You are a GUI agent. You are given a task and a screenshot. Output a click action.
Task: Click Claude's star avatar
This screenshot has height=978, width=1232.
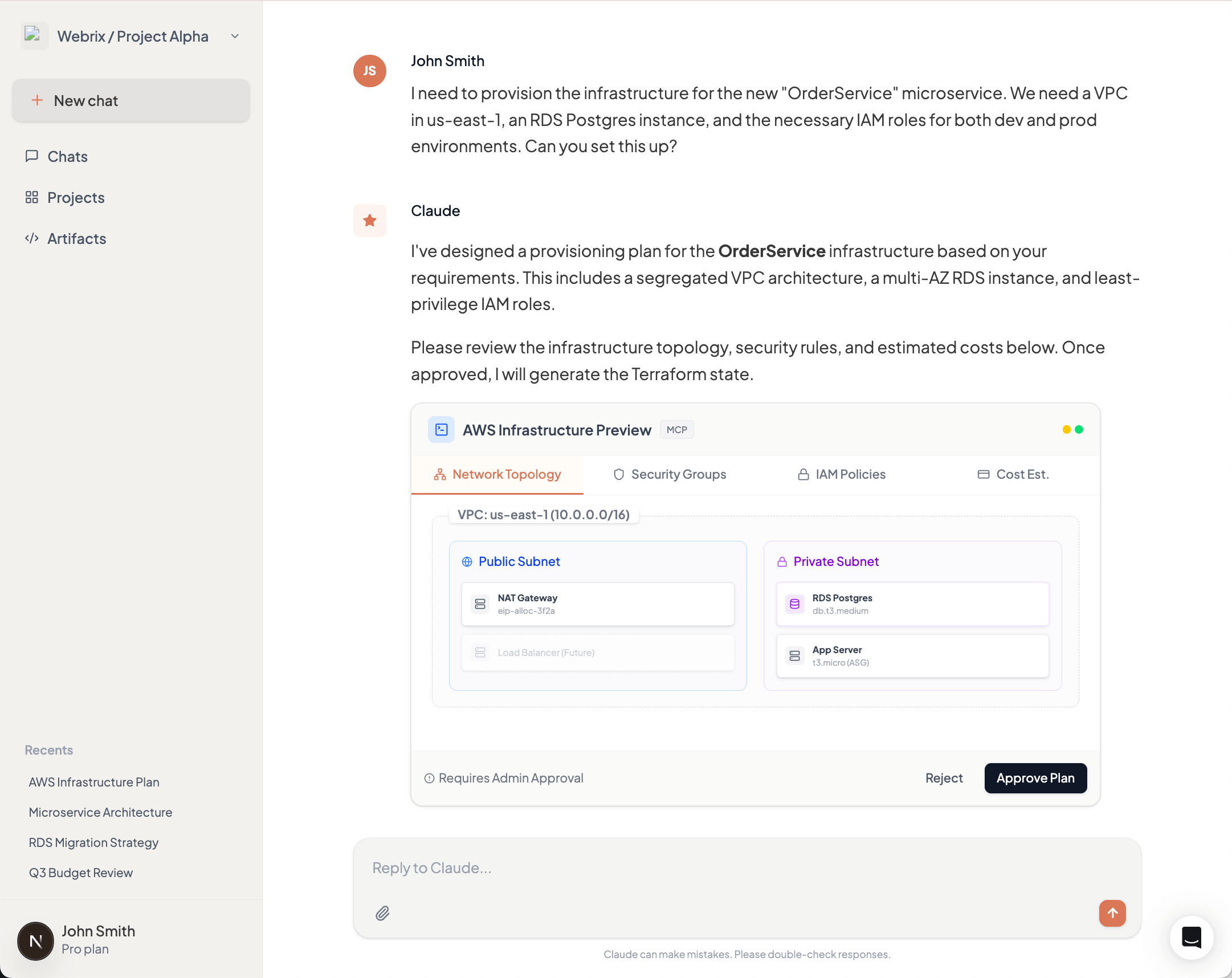click(x=369, y=220)
